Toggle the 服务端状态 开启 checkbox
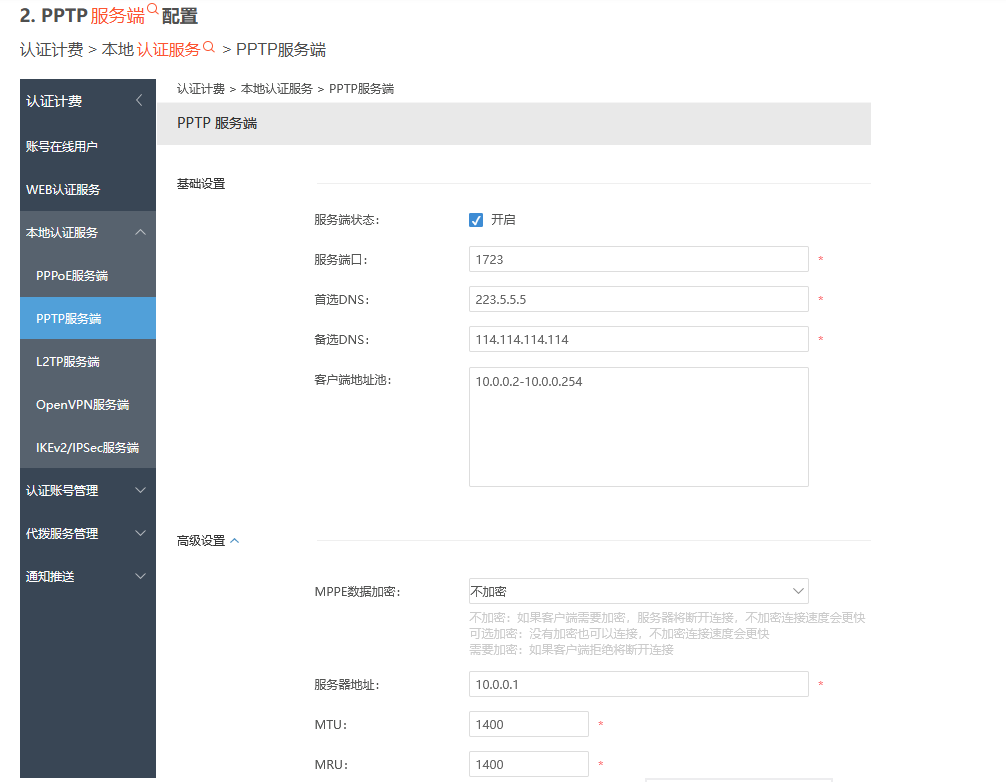 click(476, 220)
